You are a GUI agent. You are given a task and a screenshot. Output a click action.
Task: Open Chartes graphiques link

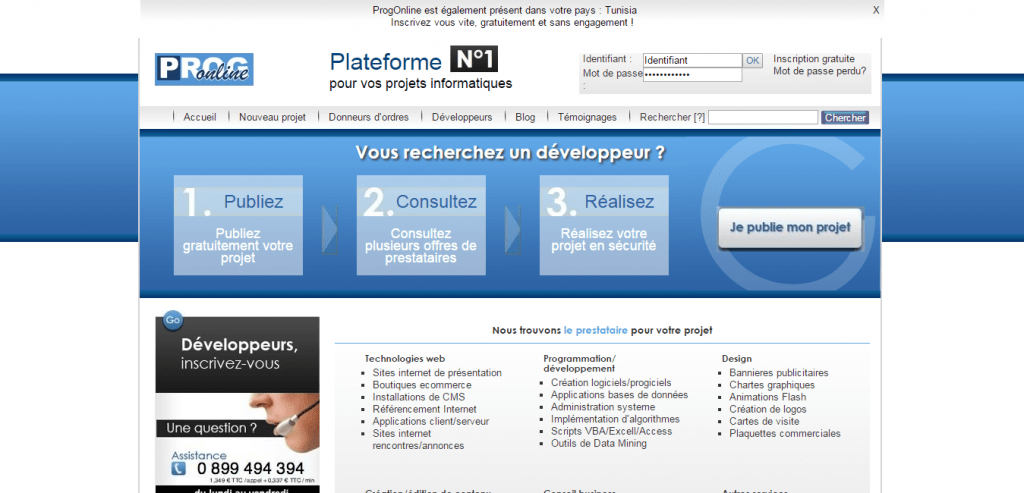pos(772,385)
